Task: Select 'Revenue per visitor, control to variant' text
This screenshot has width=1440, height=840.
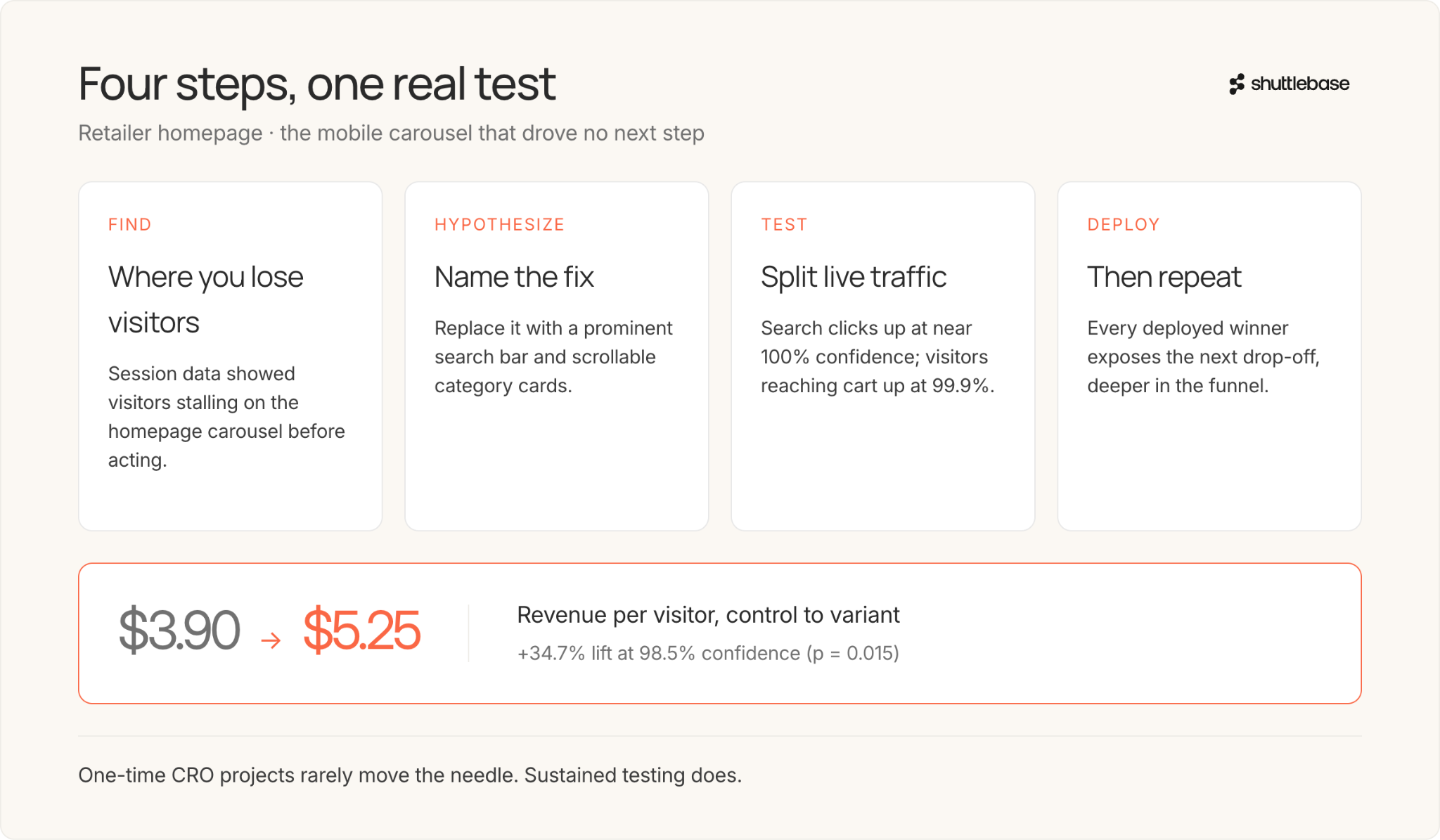Action: [708, 615]
